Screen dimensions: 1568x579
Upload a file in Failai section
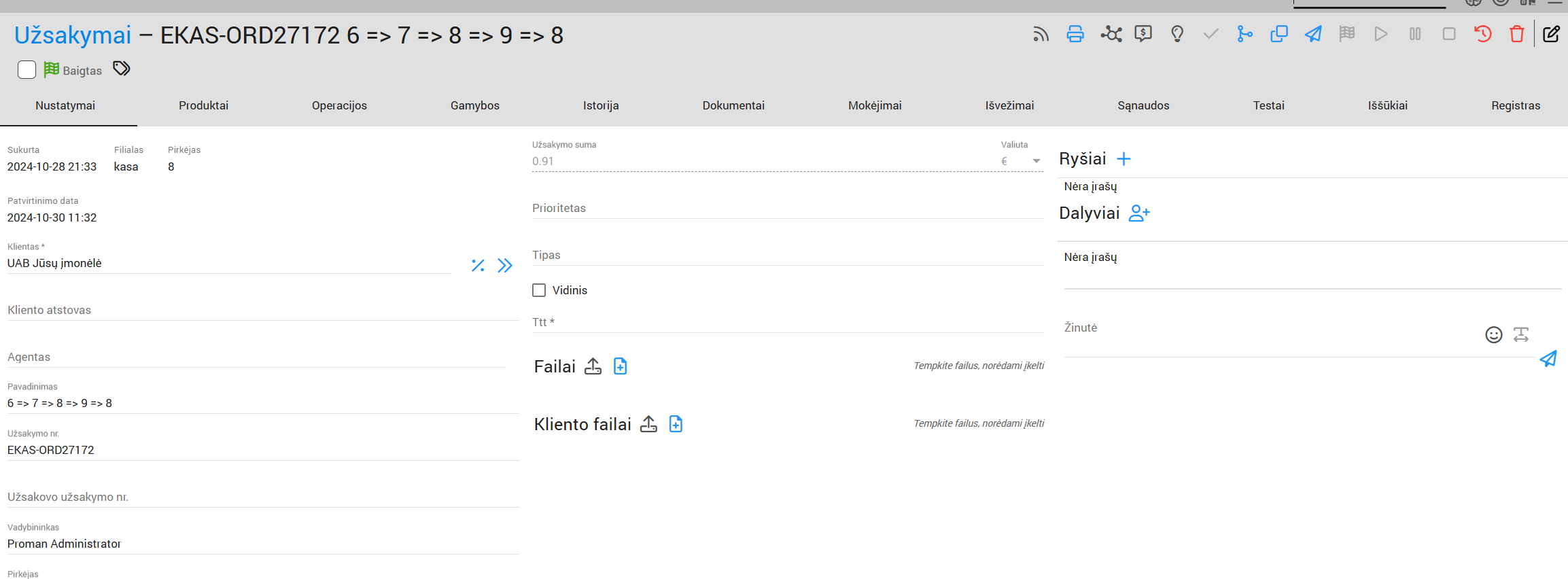tap(593, 366)
